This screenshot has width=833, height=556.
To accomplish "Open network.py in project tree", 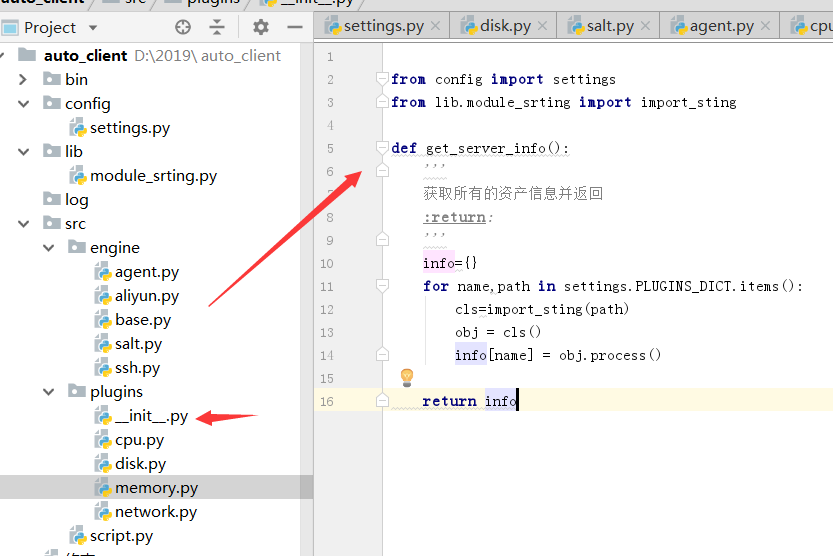I will click(x=156, y=512).
